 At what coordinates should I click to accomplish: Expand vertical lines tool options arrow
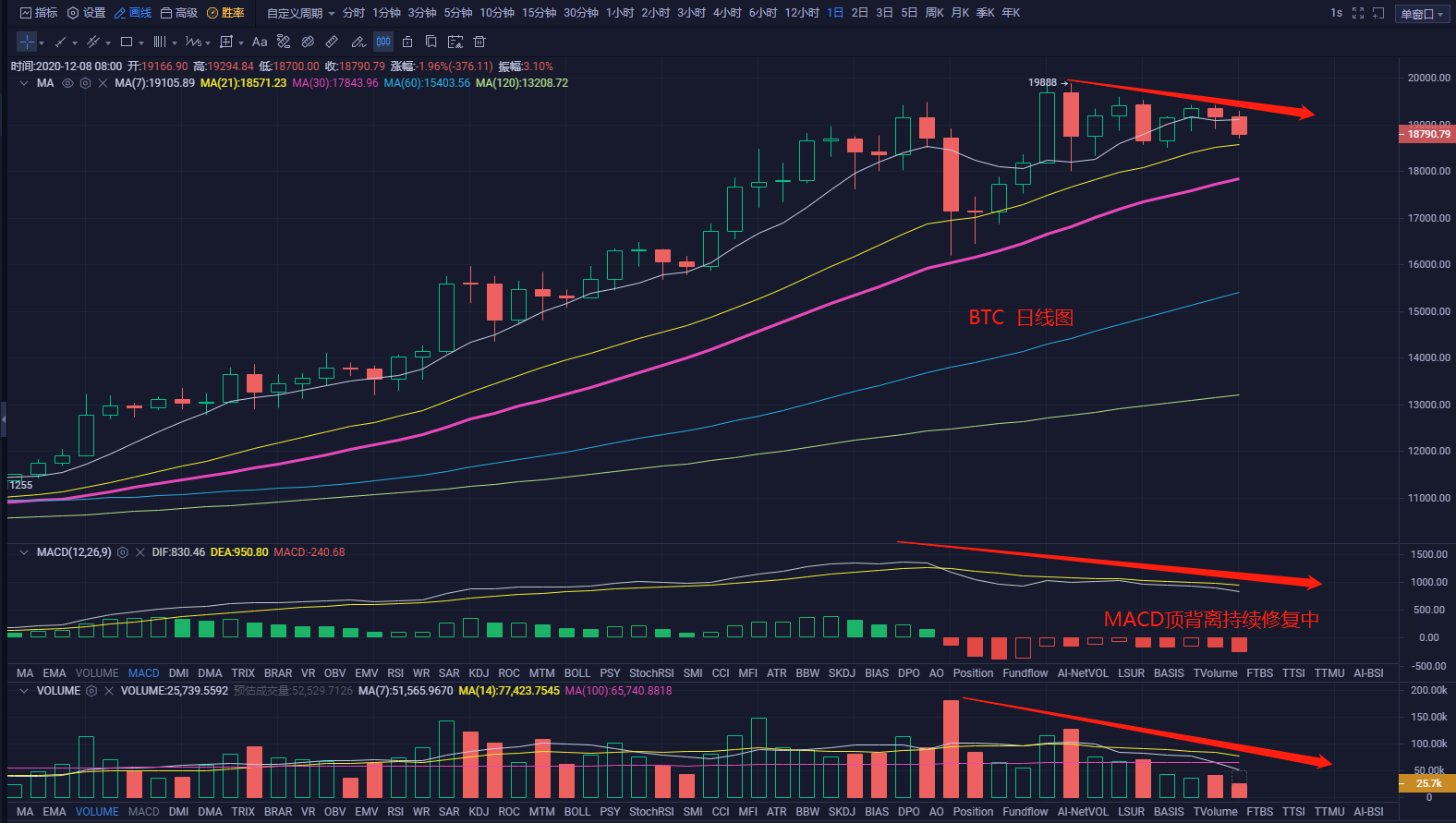(x=175, y=42)
